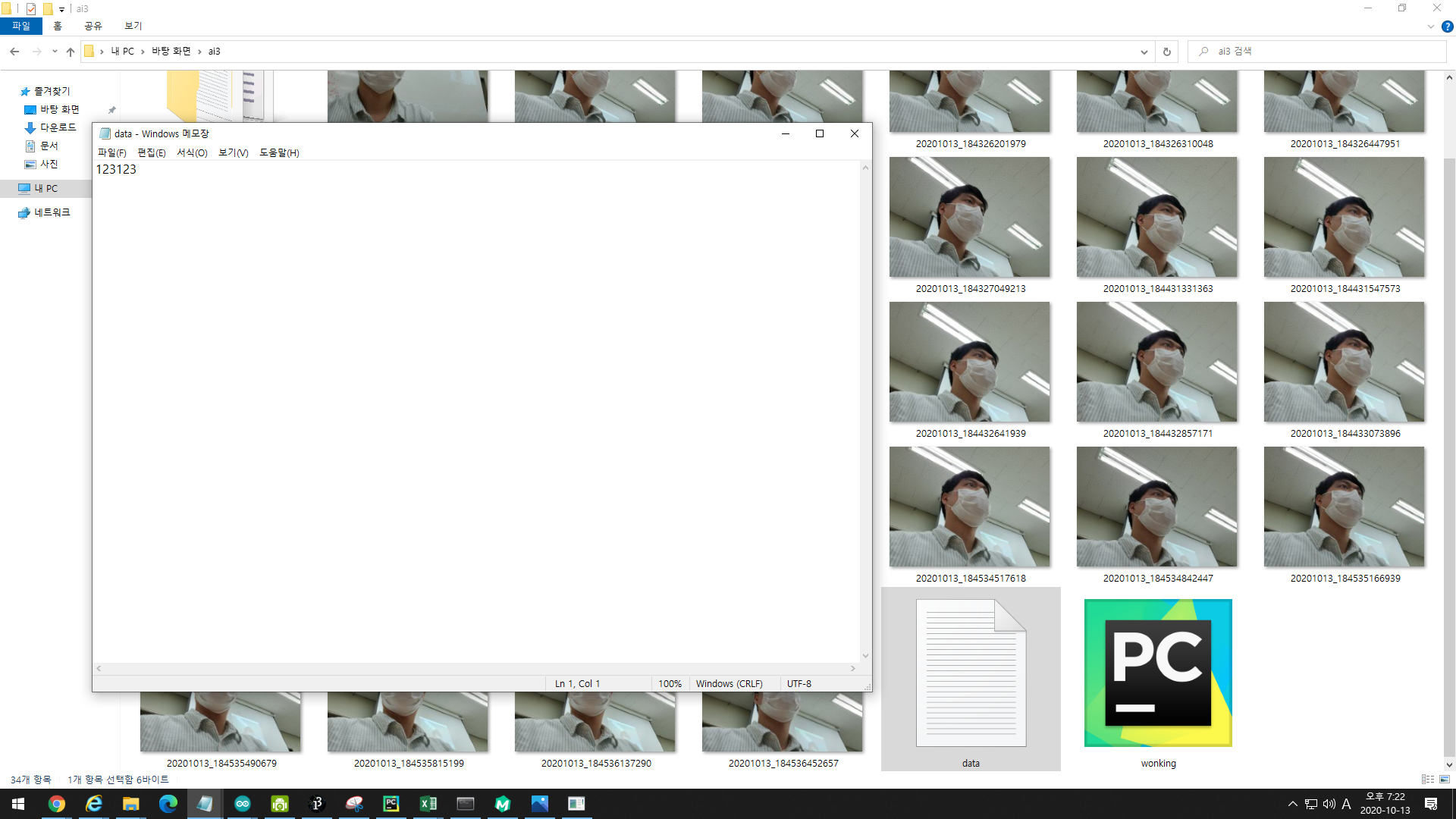Open the 보기 ribbon tab in Explorer
1456x819 pixels.
(133, 26)
